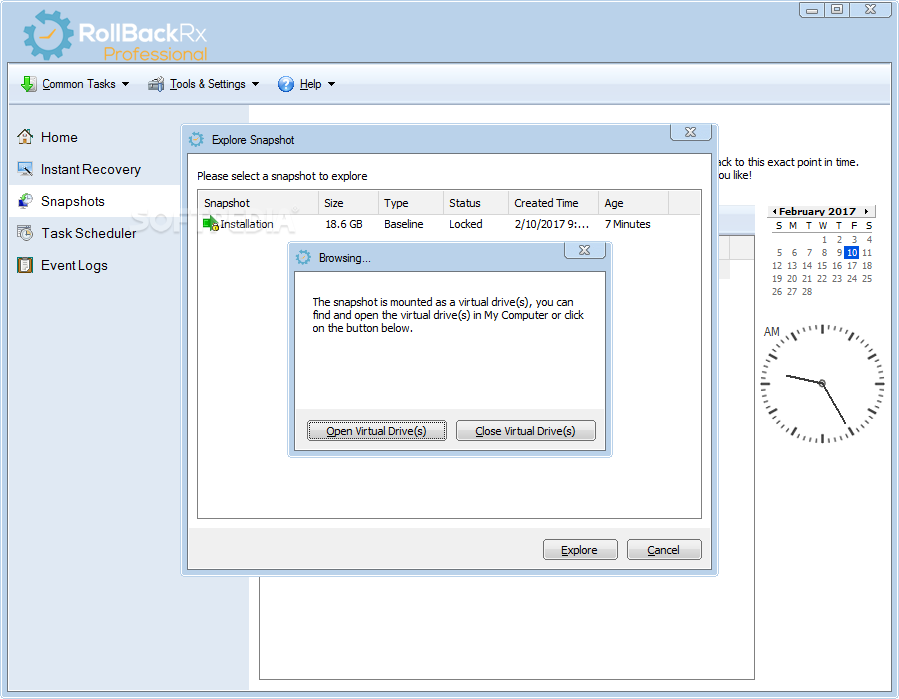899x699 pixels.
Task: Switch to Instant Recovery section
Action: coord(91,169)
